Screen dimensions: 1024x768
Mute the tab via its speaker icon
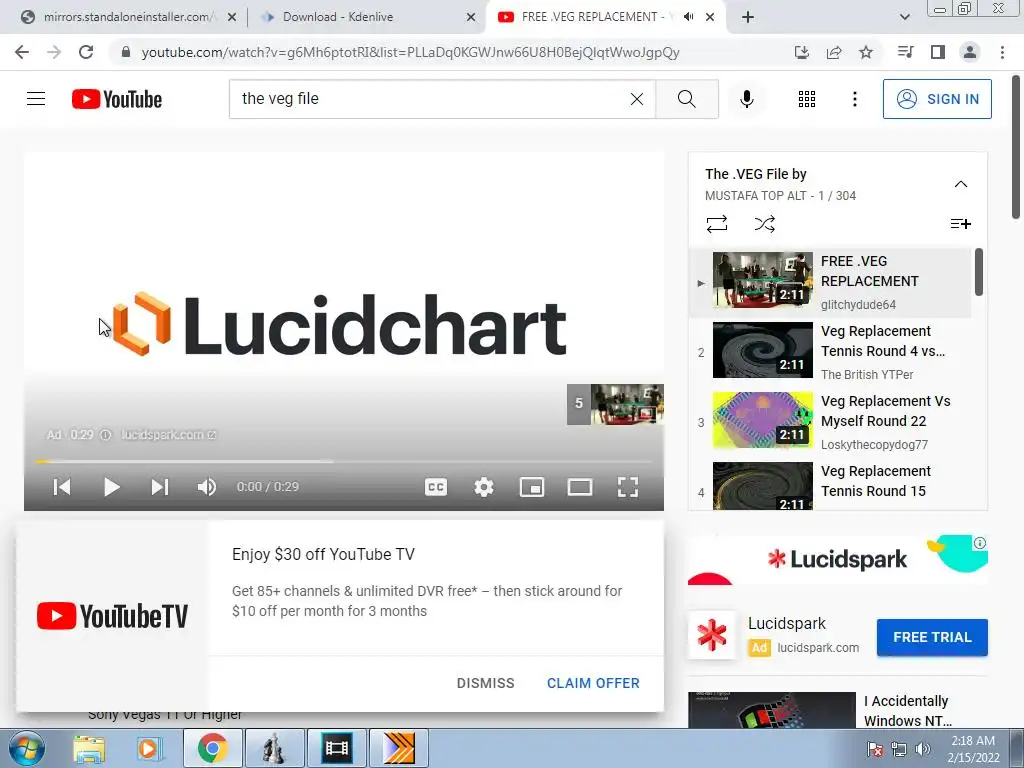point(688,17)
